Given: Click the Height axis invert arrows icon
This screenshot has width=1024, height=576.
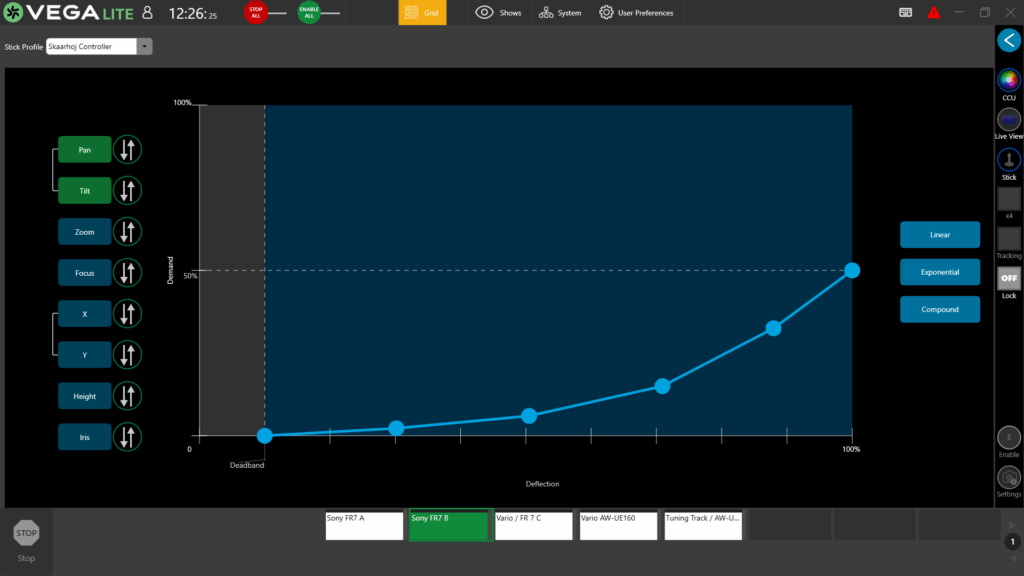Looking at the screenshot, I should coord(127,396).
